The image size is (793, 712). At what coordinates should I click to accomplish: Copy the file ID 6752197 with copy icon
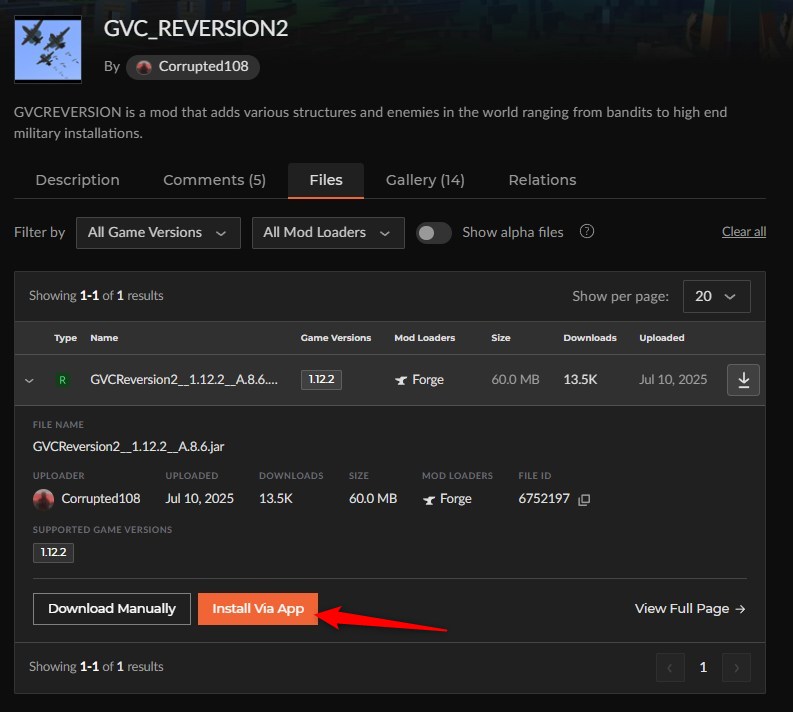584,500
